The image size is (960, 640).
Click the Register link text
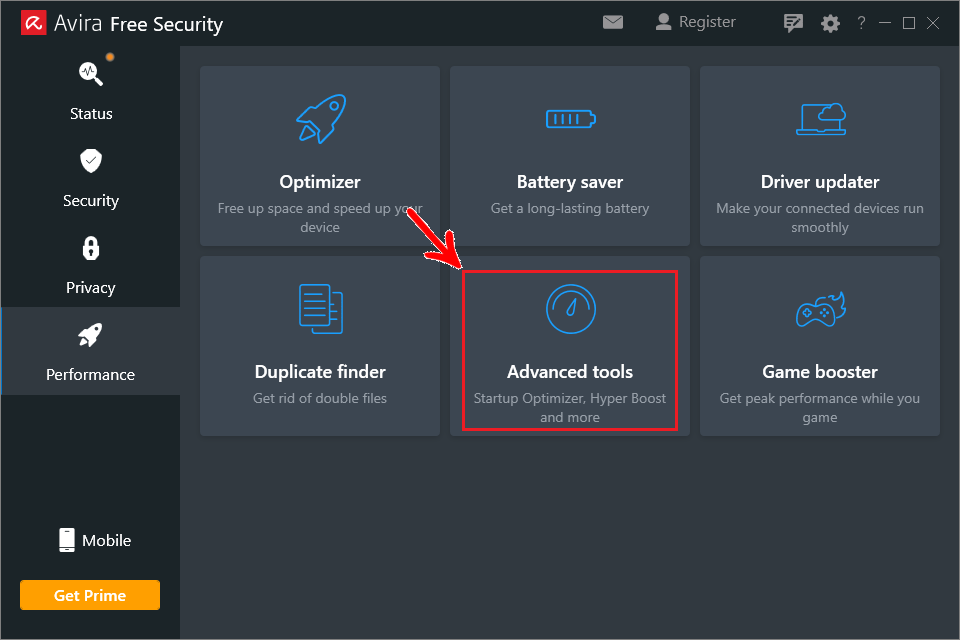(x=707, y=22)
